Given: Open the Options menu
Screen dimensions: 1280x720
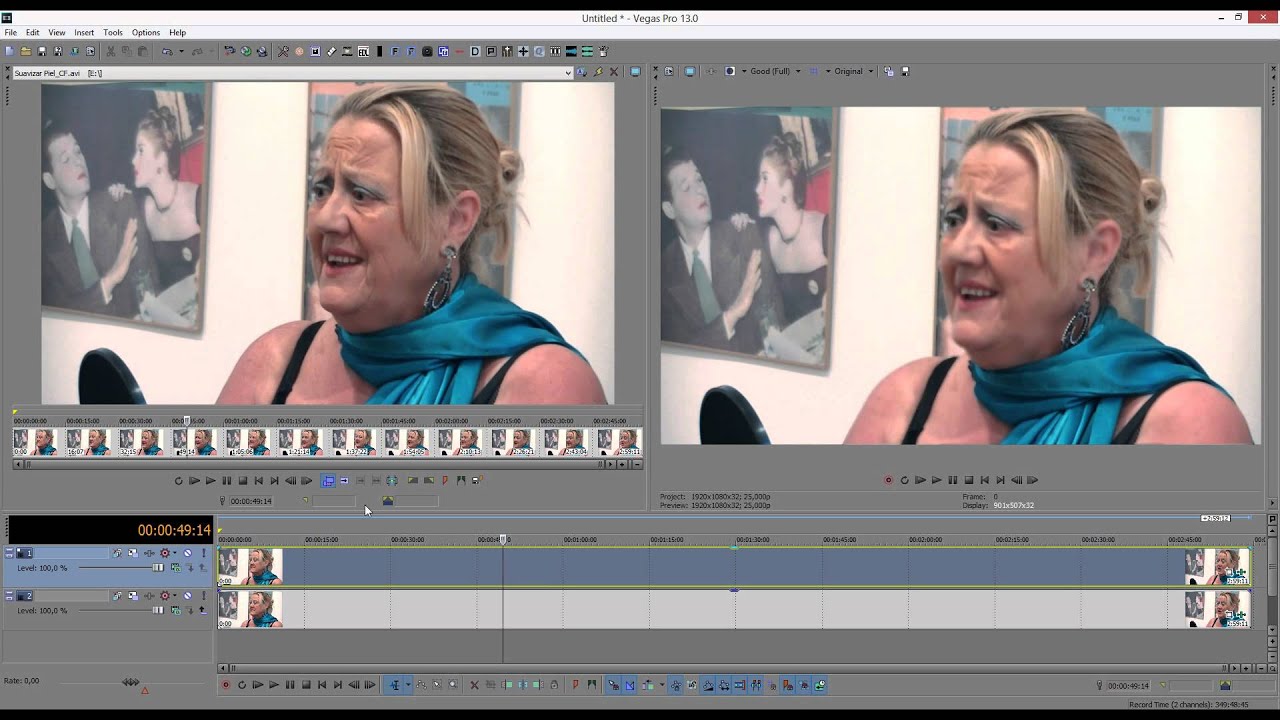Looking at the screenshot, I should [146, 33].
